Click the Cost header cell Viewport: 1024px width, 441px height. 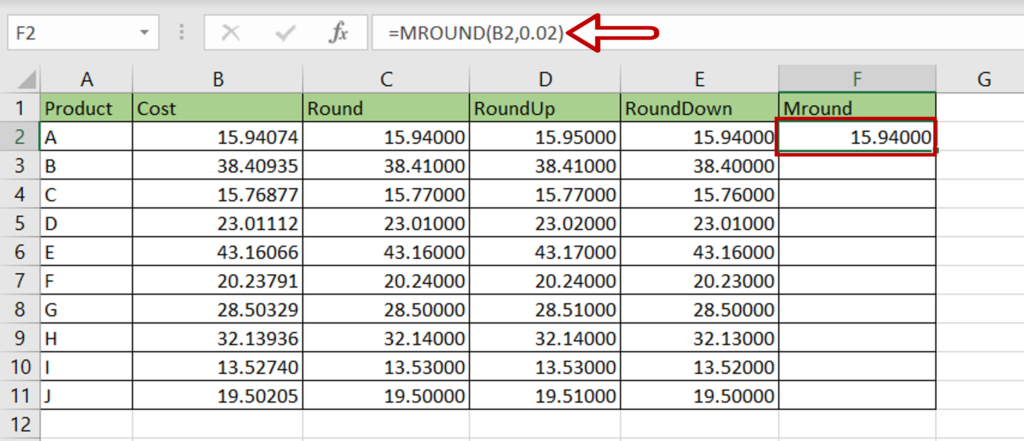217,108
